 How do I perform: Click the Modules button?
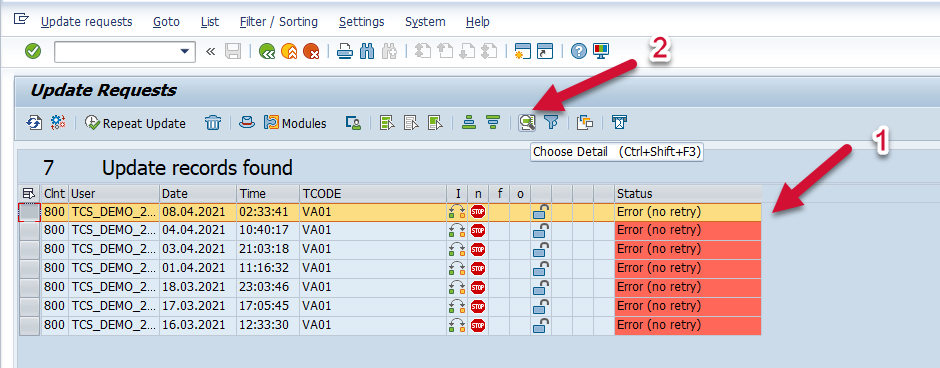point(295,123)
